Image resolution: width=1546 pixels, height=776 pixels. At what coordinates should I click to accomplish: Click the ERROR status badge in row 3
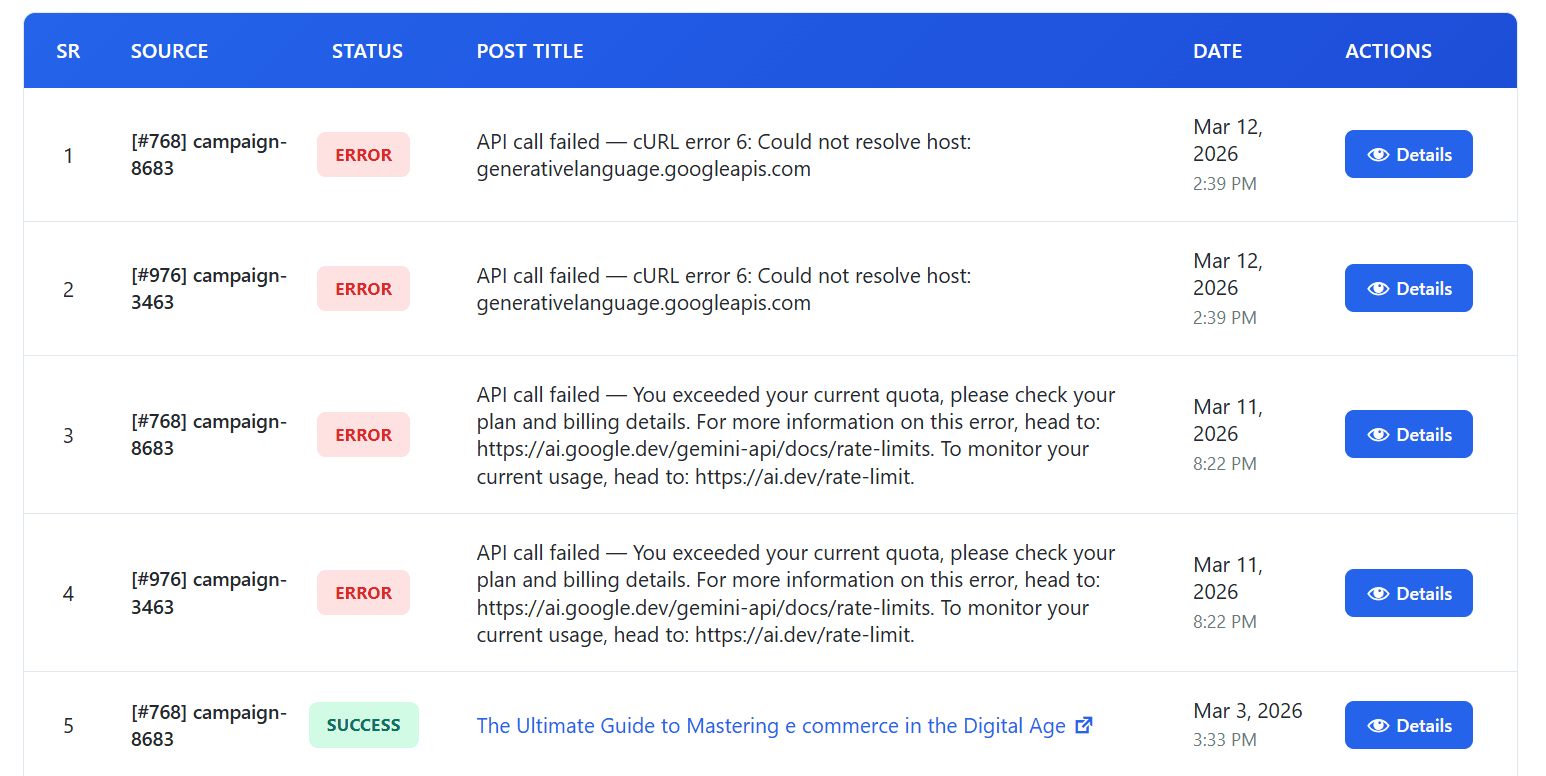363,435
